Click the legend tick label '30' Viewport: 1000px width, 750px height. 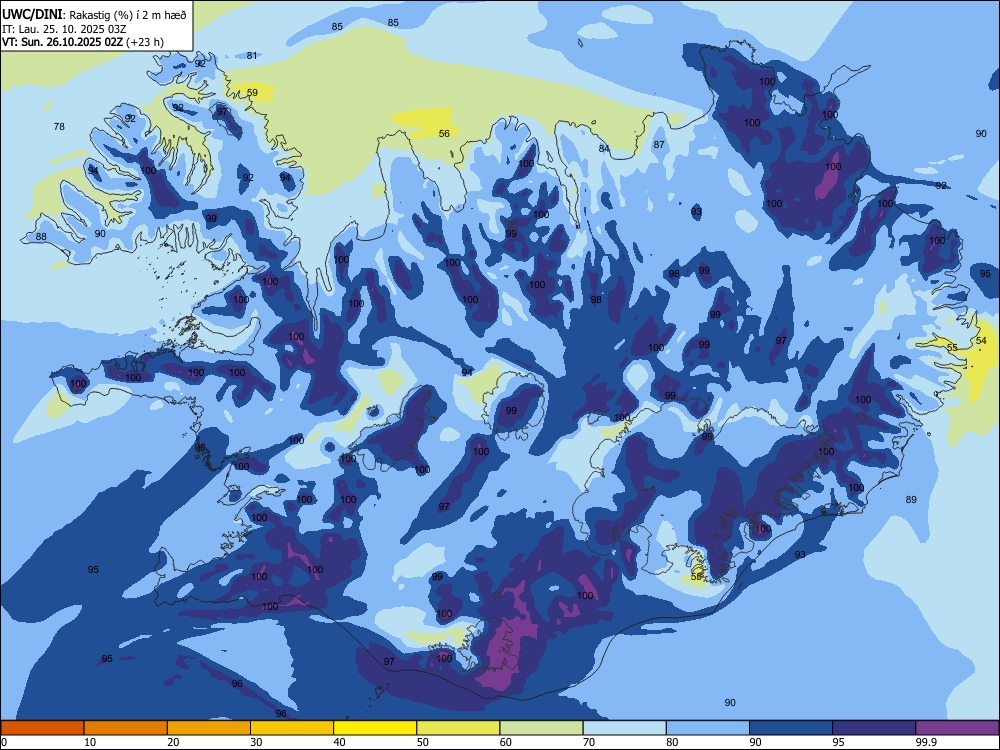(x=256, y=742)
